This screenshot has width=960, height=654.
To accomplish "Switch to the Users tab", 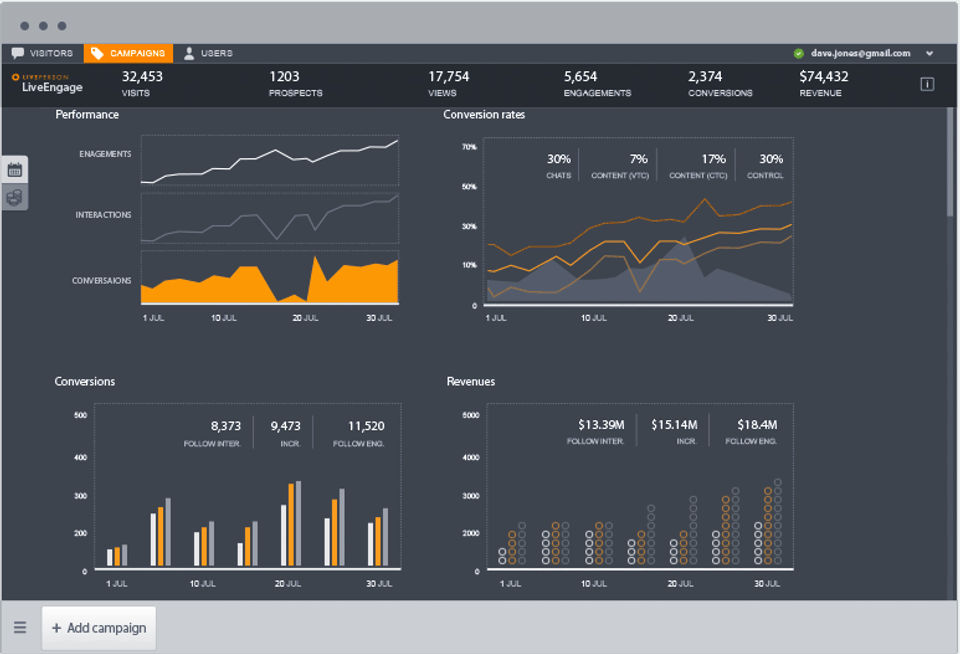I will pos(208,53).
